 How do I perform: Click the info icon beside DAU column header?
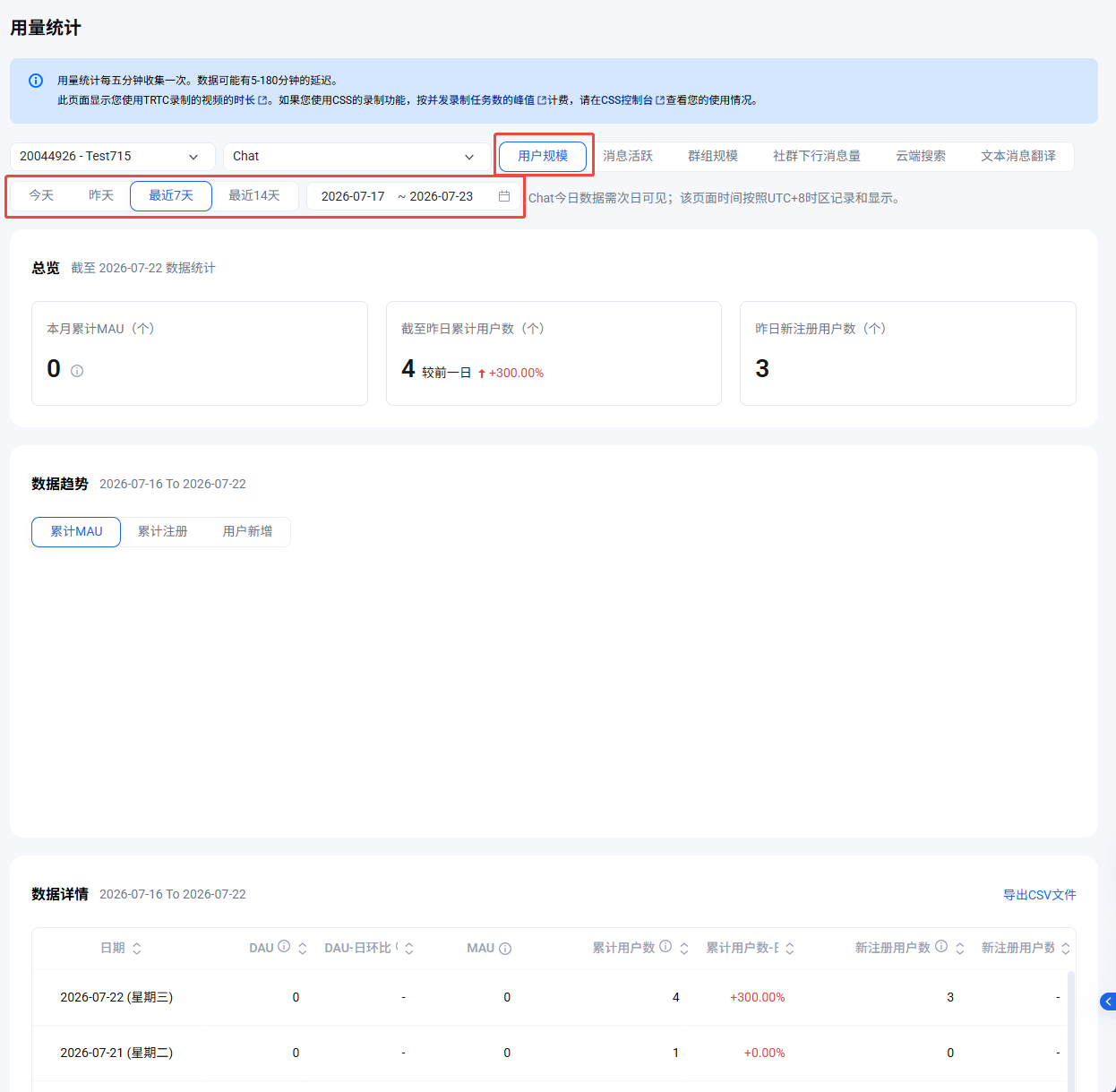click(x=284, y=946)
